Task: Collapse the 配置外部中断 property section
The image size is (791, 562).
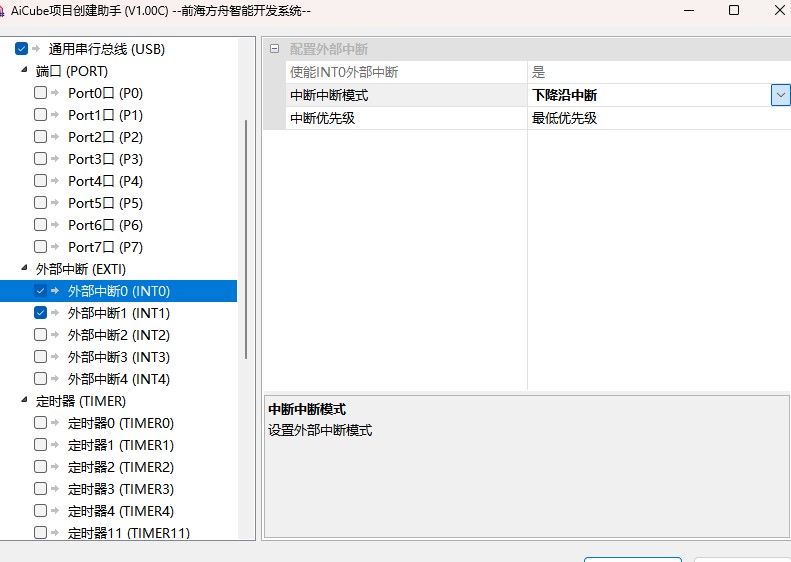Action: (274, 49)
